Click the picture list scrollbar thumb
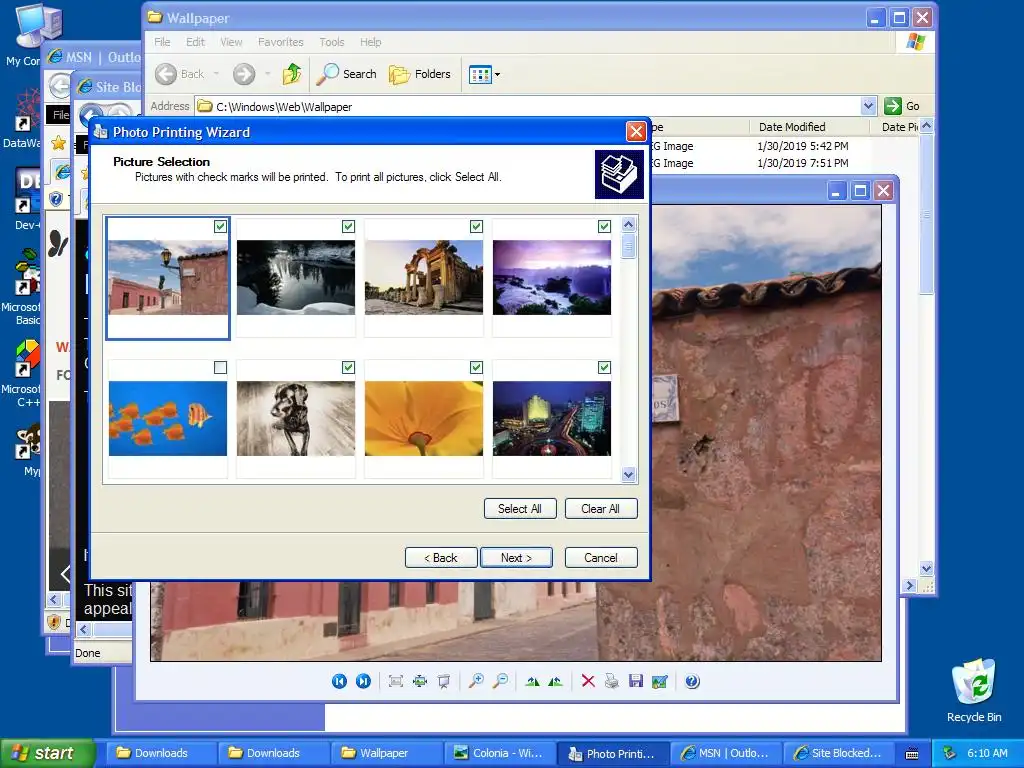This screenshot has width=1024, height=768. coord(628,246)
